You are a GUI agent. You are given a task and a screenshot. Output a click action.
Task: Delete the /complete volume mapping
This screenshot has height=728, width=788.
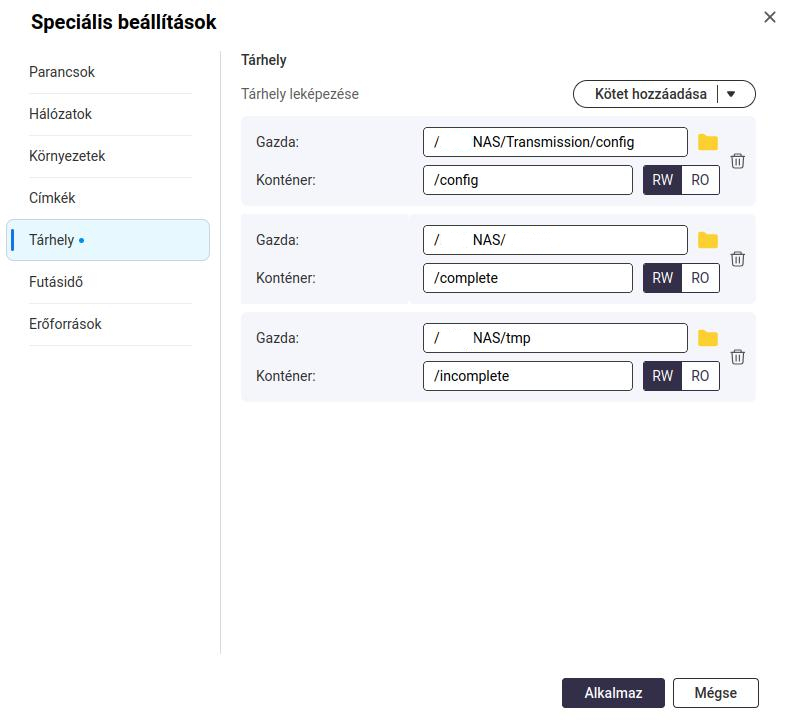[x=737, y=259]
